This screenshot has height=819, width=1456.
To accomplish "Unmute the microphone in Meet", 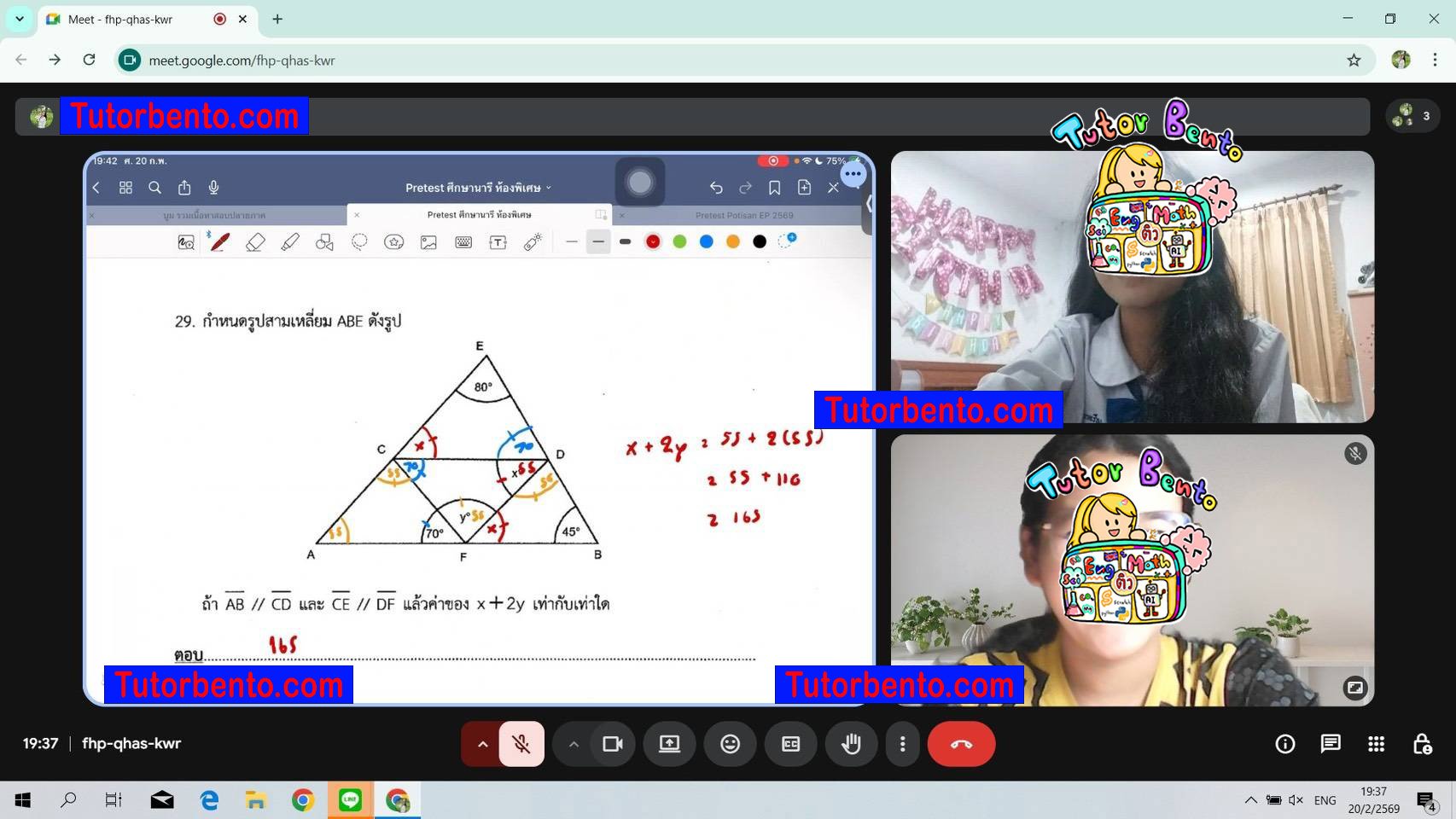I will (x=521, y=743).
